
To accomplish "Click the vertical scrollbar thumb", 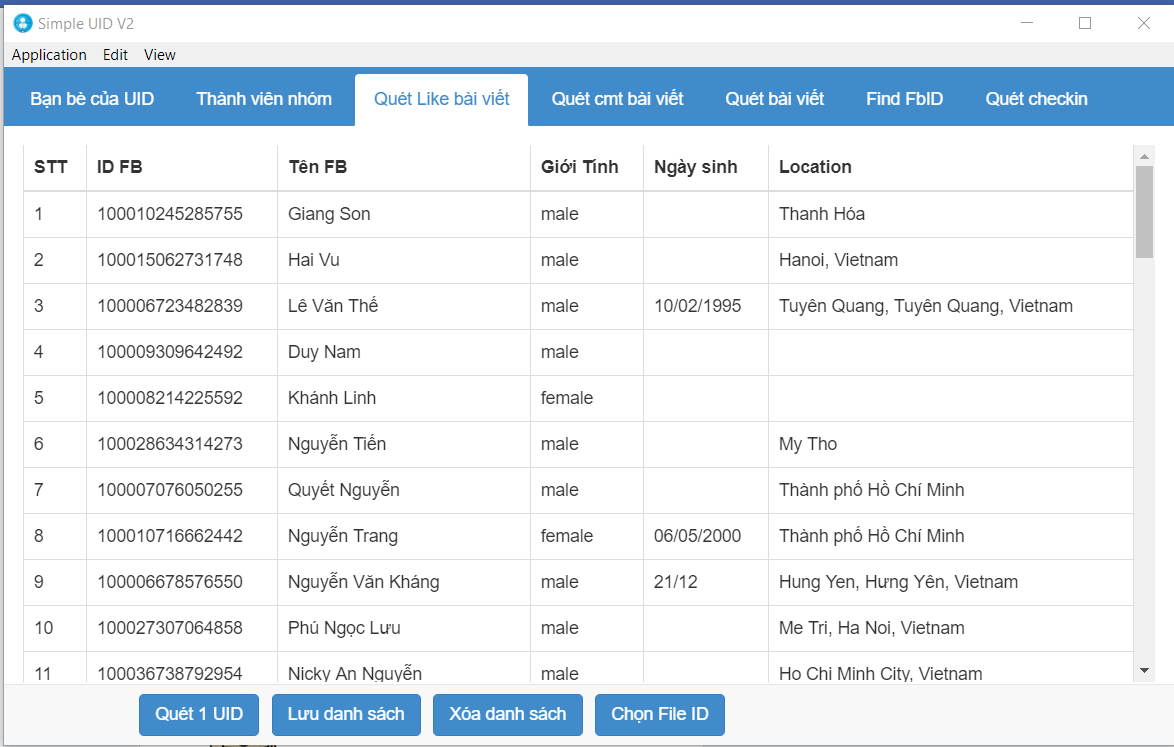I will [x=1144, y=212].
